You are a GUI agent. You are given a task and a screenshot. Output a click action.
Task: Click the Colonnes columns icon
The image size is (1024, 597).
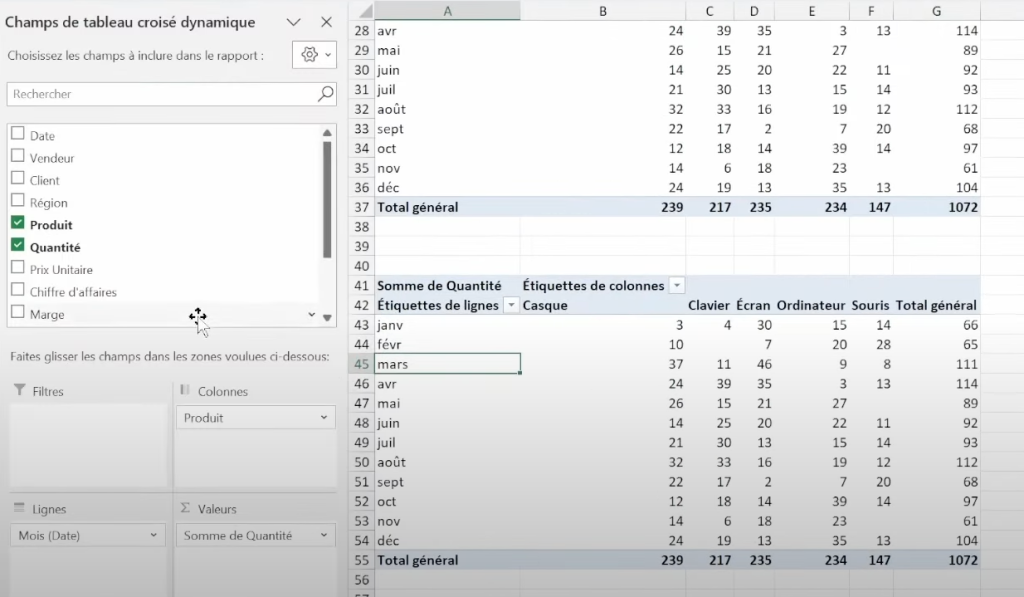(x=185, y=390)
